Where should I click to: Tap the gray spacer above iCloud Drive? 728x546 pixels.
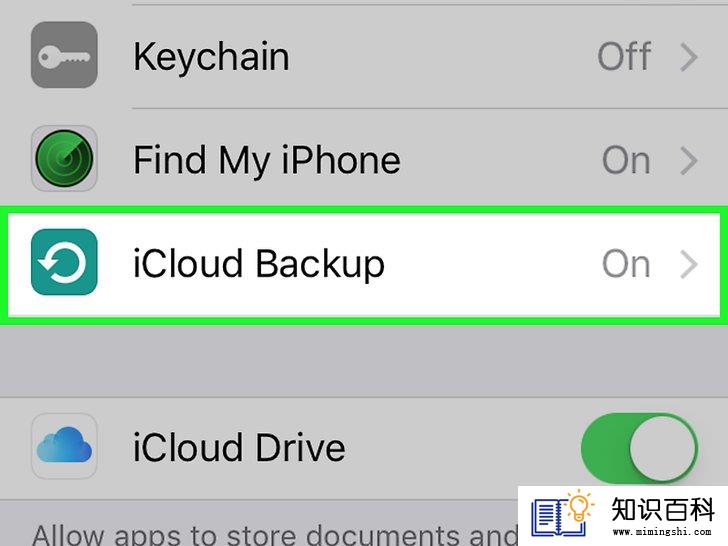pos(364,361)
